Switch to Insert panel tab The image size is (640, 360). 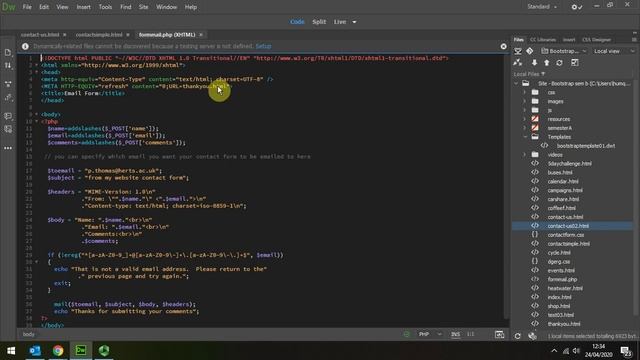coord(569,40)
